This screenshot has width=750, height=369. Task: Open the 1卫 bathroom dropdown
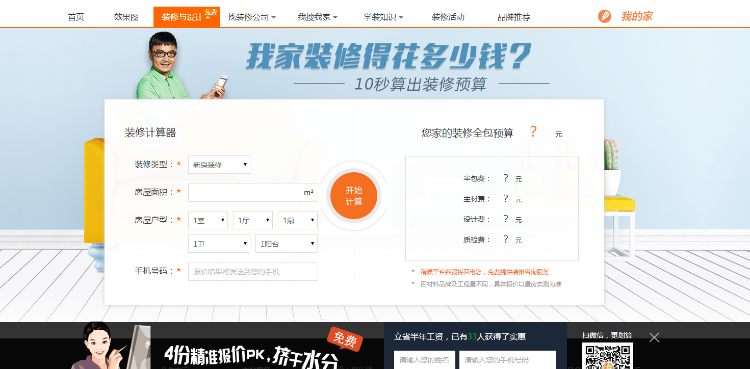[219, 244]
